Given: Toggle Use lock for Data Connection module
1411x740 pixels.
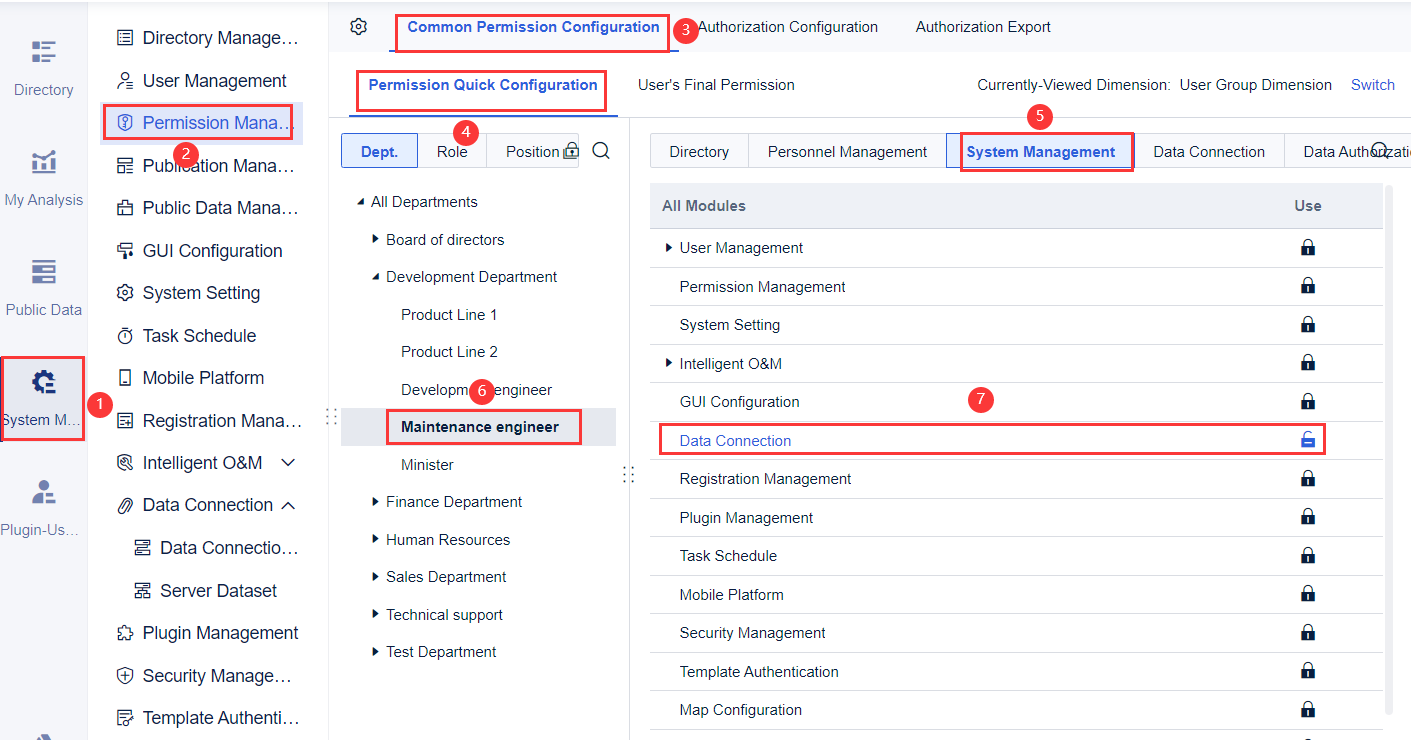Looking at the screenshot, I should coord(1307,440).
